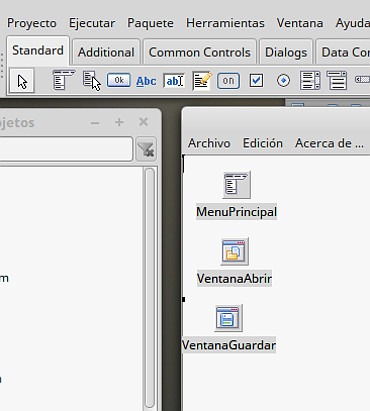Choose the TLabel 'Abc' component

click(x=146, y=81)
